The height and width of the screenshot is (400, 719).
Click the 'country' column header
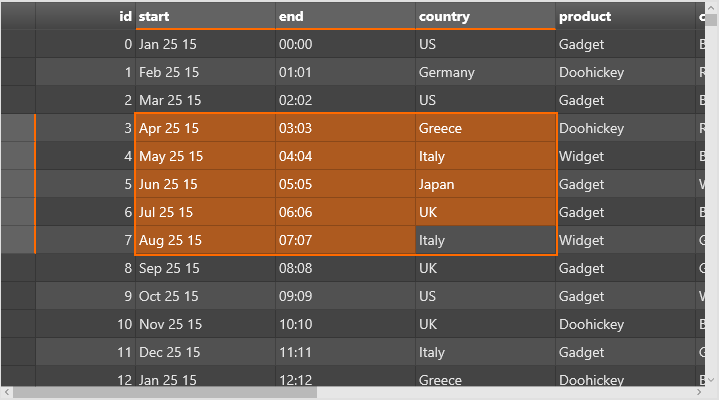coord(485,16)
